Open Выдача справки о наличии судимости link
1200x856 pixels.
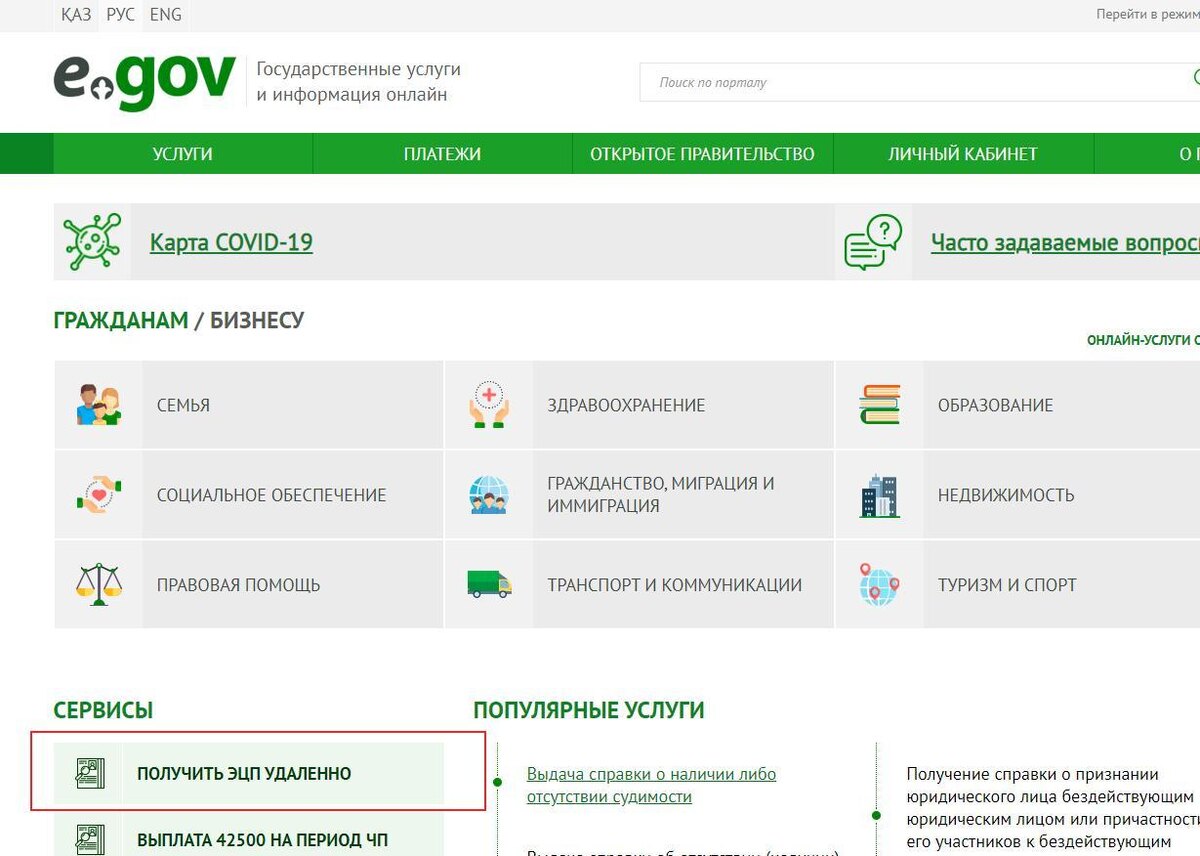pos(651,785)
